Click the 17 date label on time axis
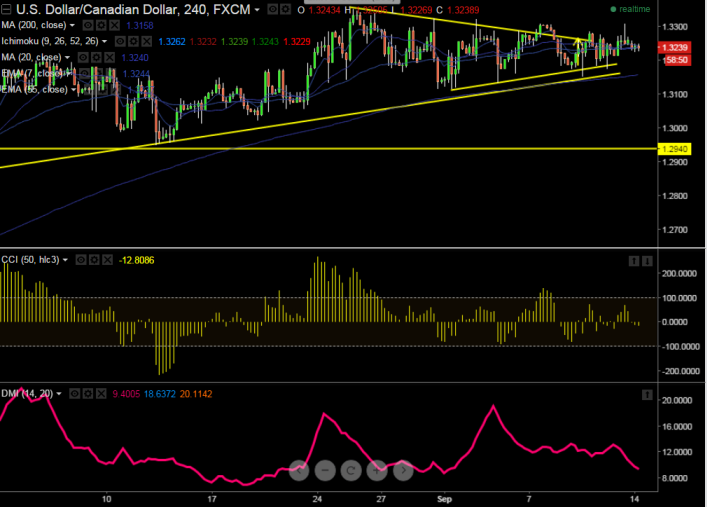This screenshot has height=507, width=707. 212,499
